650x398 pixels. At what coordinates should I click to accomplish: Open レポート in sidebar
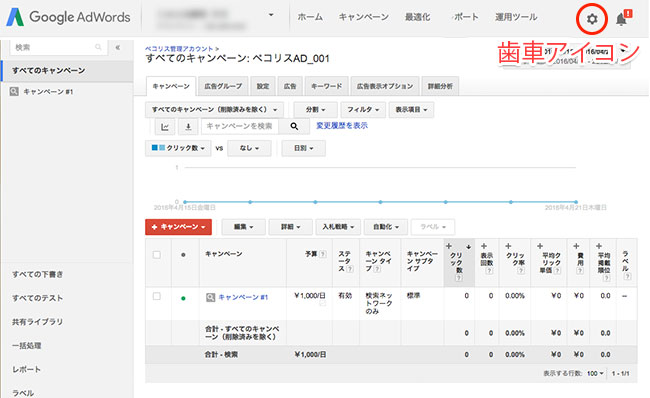(27, 369)
